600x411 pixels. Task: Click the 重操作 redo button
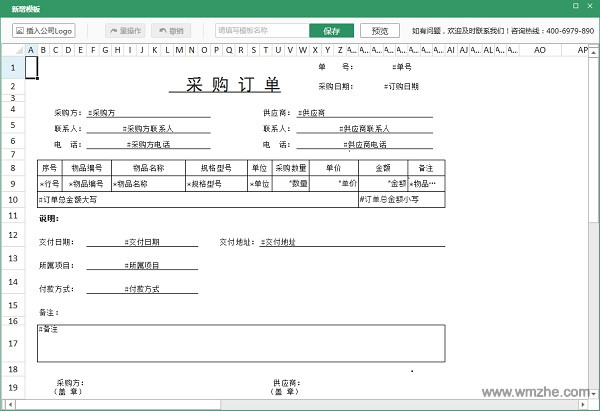click(125, 31)
